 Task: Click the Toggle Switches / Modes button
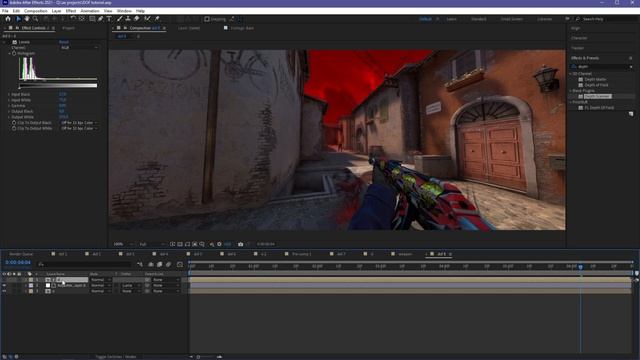click(116, 357)
